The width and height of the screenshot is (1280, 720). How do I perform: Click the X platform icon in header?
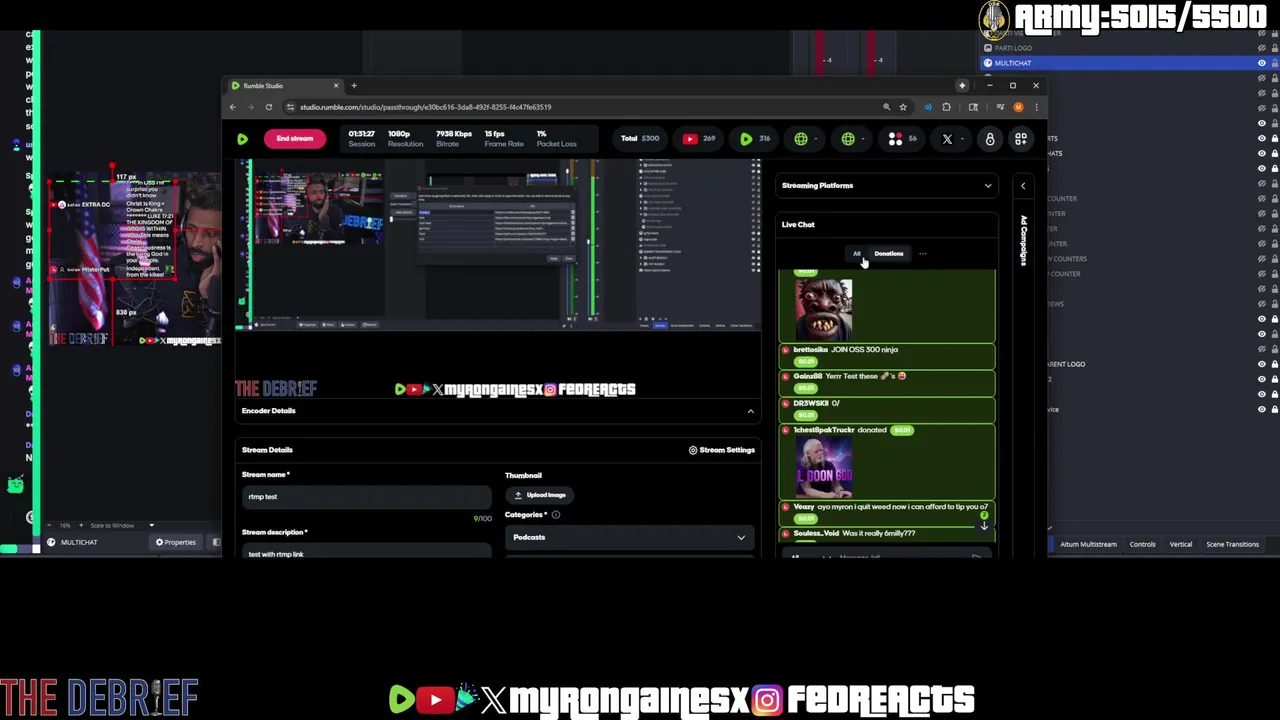pyautogui.click(x=947, y=139)
